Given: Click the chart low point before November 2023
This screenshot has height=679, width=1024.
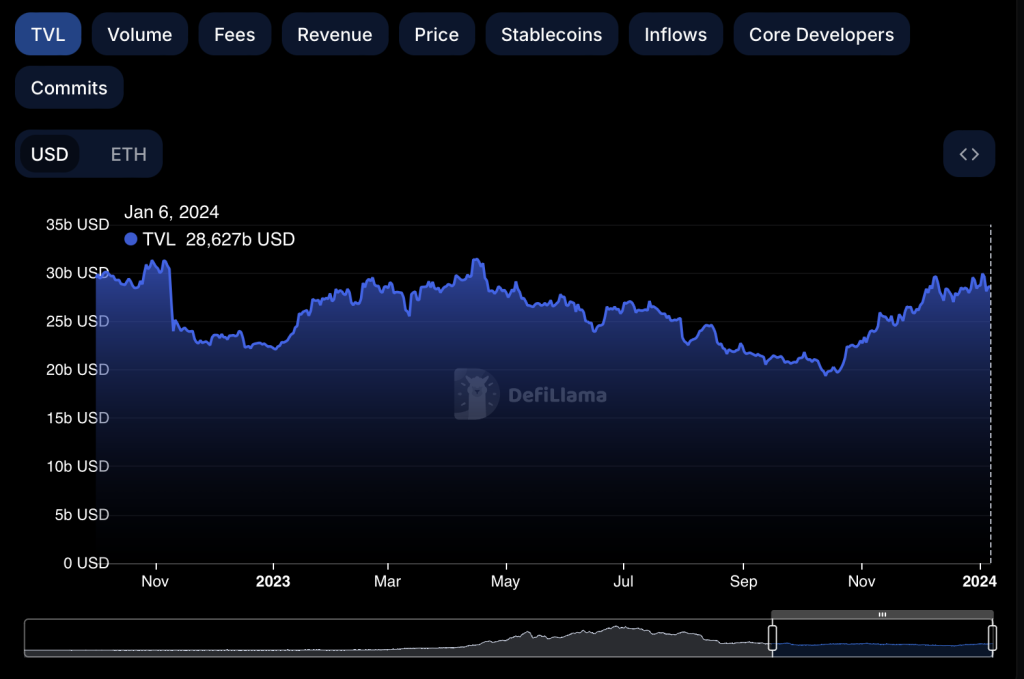Looking at the screenshot, I should (x=826, y=374).
